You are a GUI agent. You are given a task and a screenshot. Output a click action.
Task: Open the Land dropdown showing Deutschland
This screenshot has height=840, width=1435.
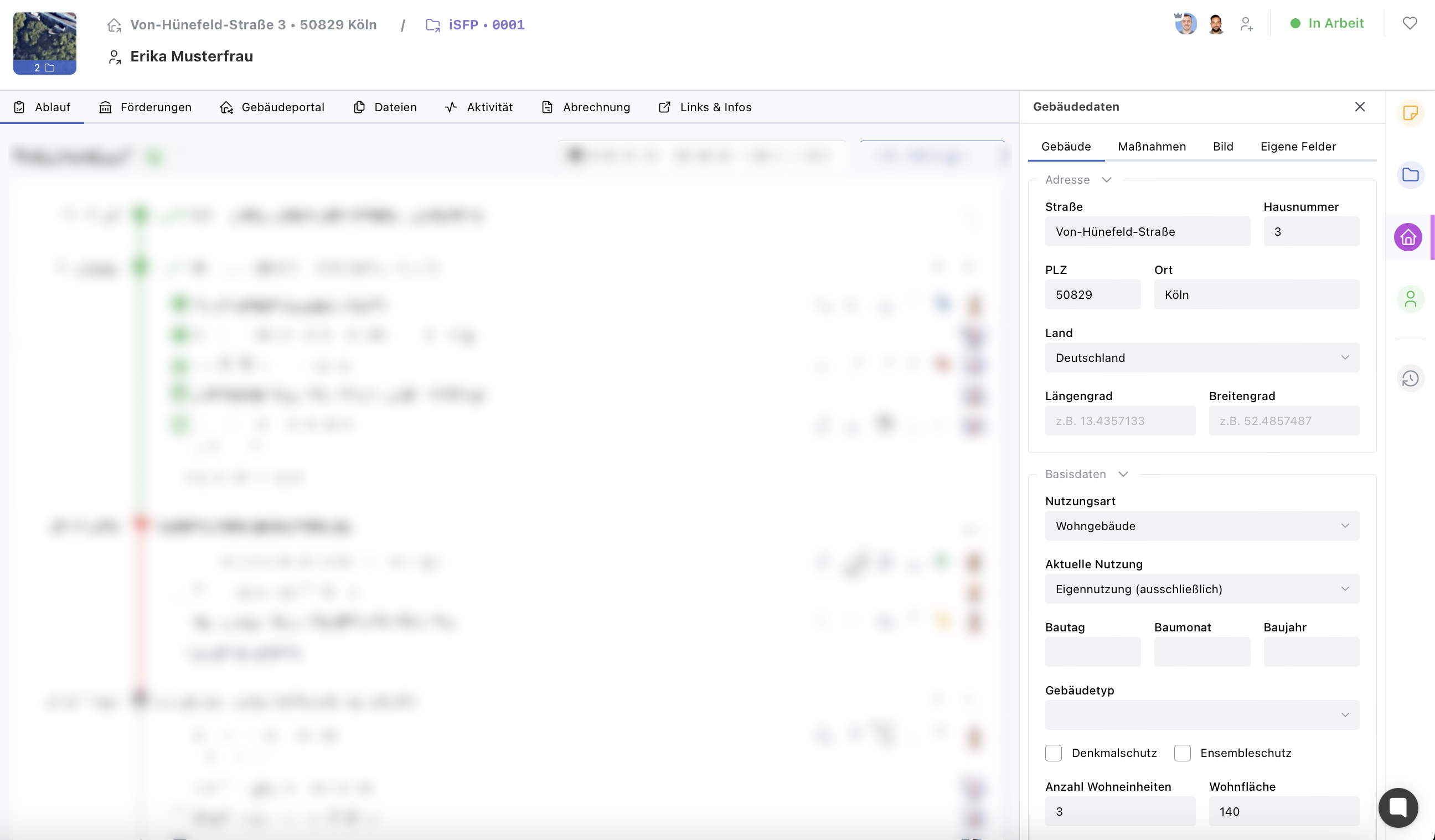tap(1201, 357)
